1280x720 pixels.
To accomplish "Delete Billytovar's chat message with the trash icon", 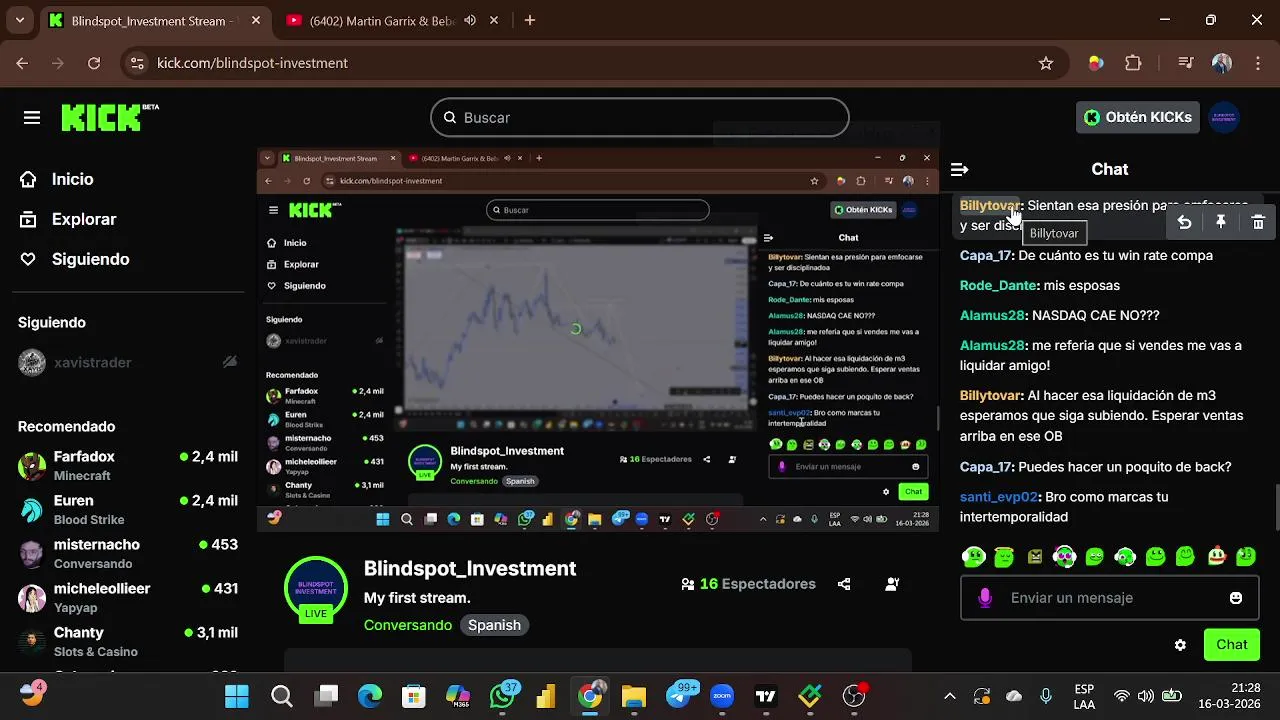I will click(1258, 223).
